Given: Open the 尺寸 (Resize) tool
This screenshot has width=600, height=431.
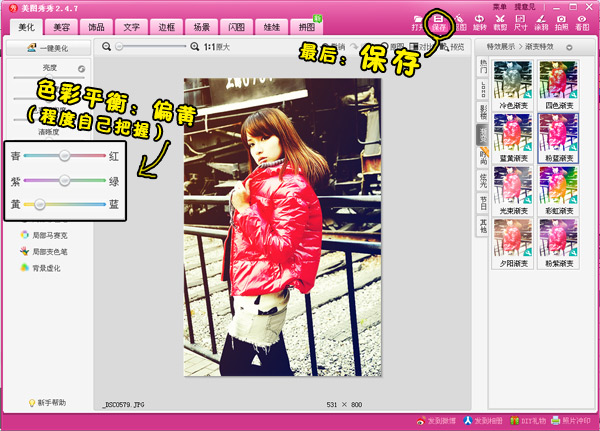Looking at the screenshot, I should point(521,22).
